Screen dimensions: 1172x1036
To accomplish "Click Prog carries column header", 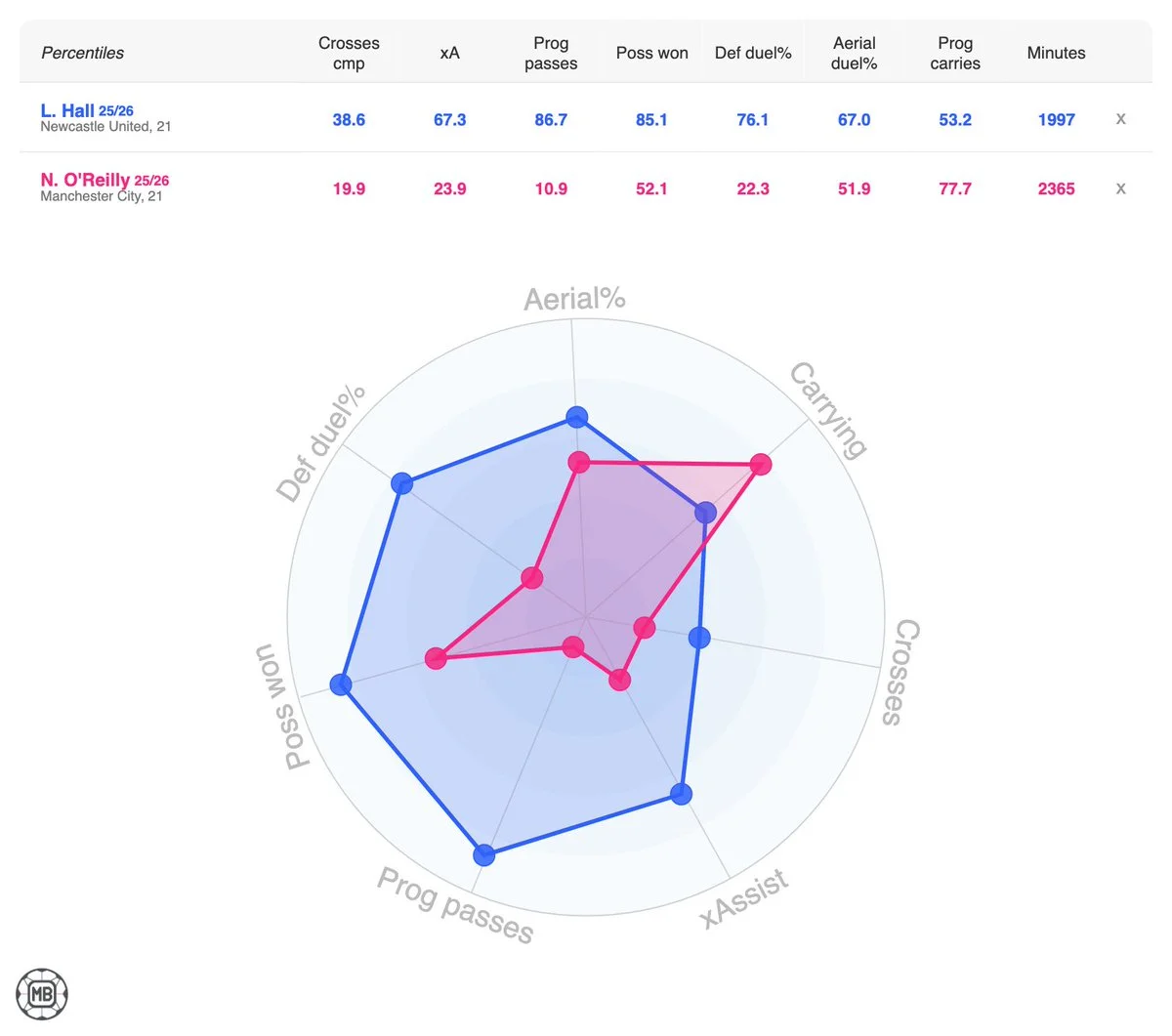I will [955, 53].
